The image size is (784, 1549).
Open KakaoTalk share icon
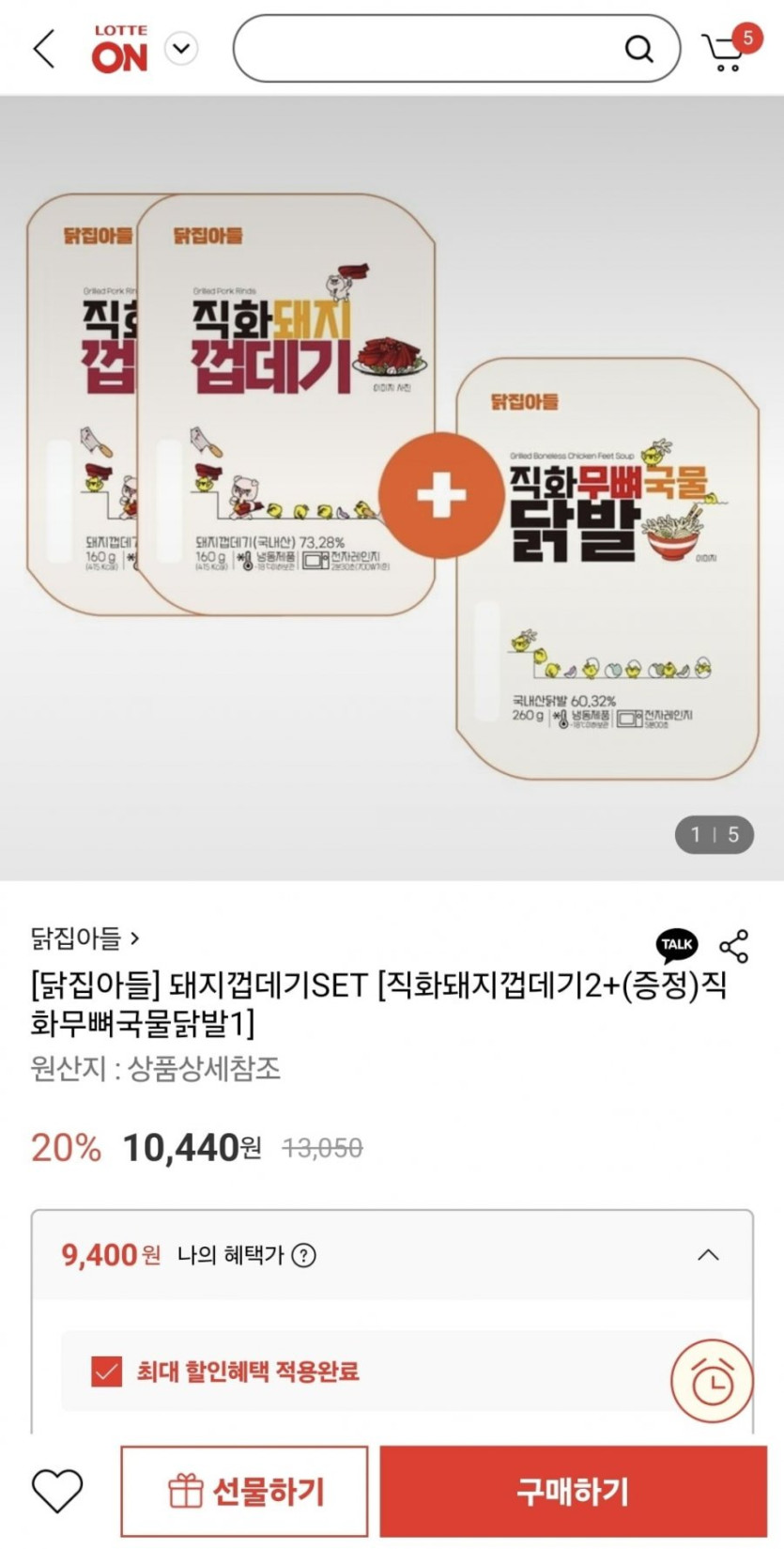[677, 945]
